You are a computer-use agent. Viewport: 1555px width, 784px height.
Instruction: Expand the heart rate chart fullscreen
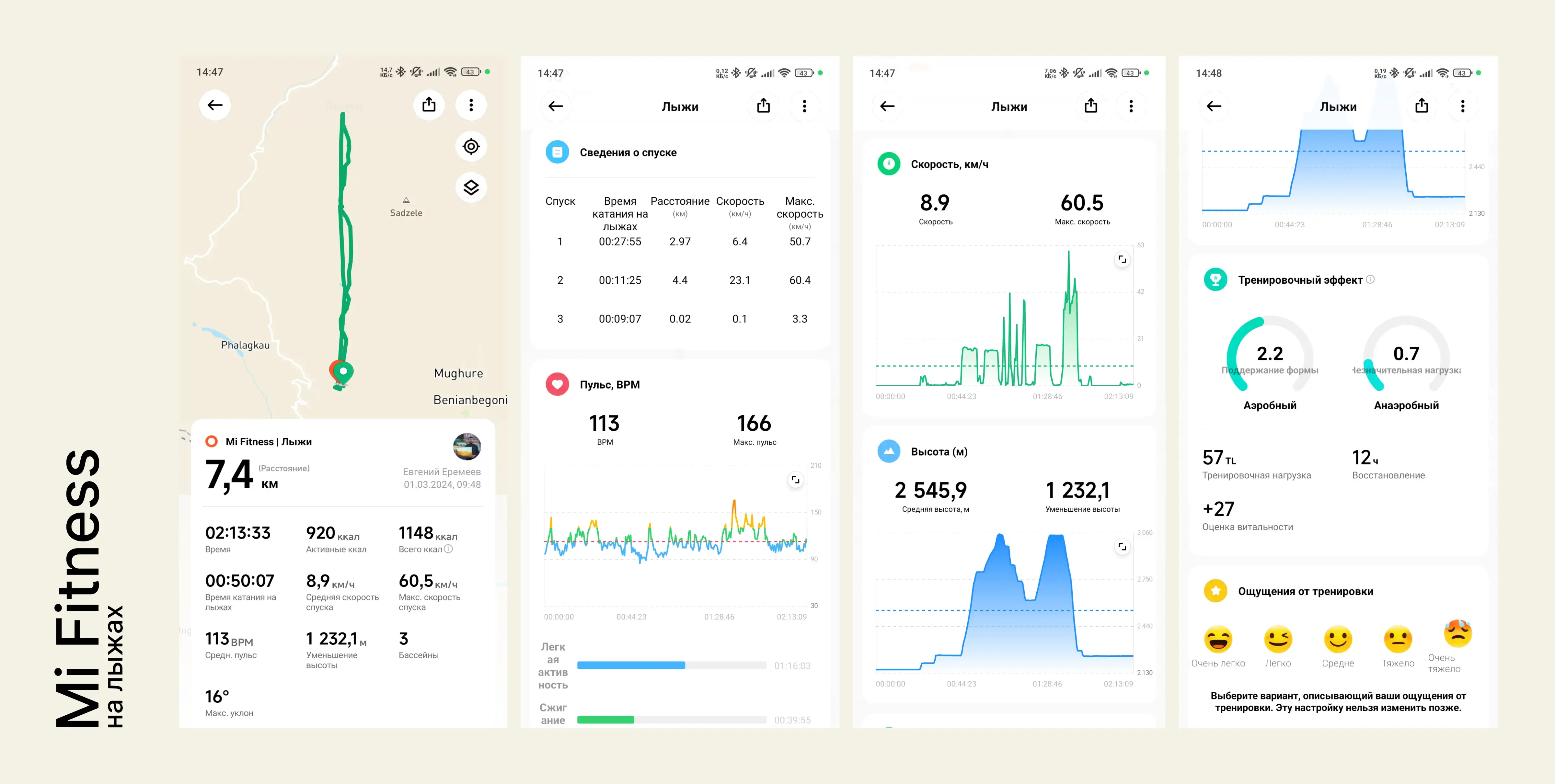click(795, 480)
